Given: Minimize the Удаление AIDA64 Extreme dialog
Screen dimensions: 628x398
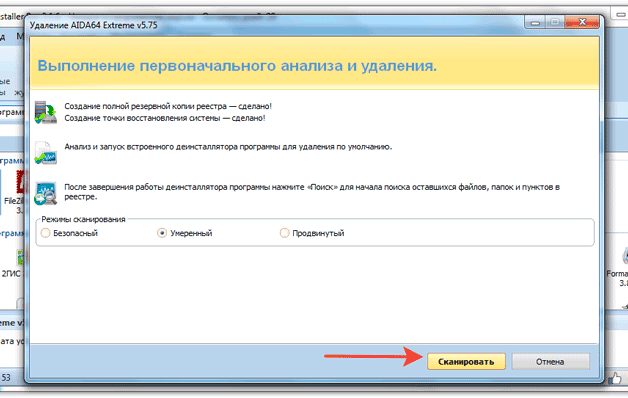Looking at the screenshot, I should tap(535, 22).
